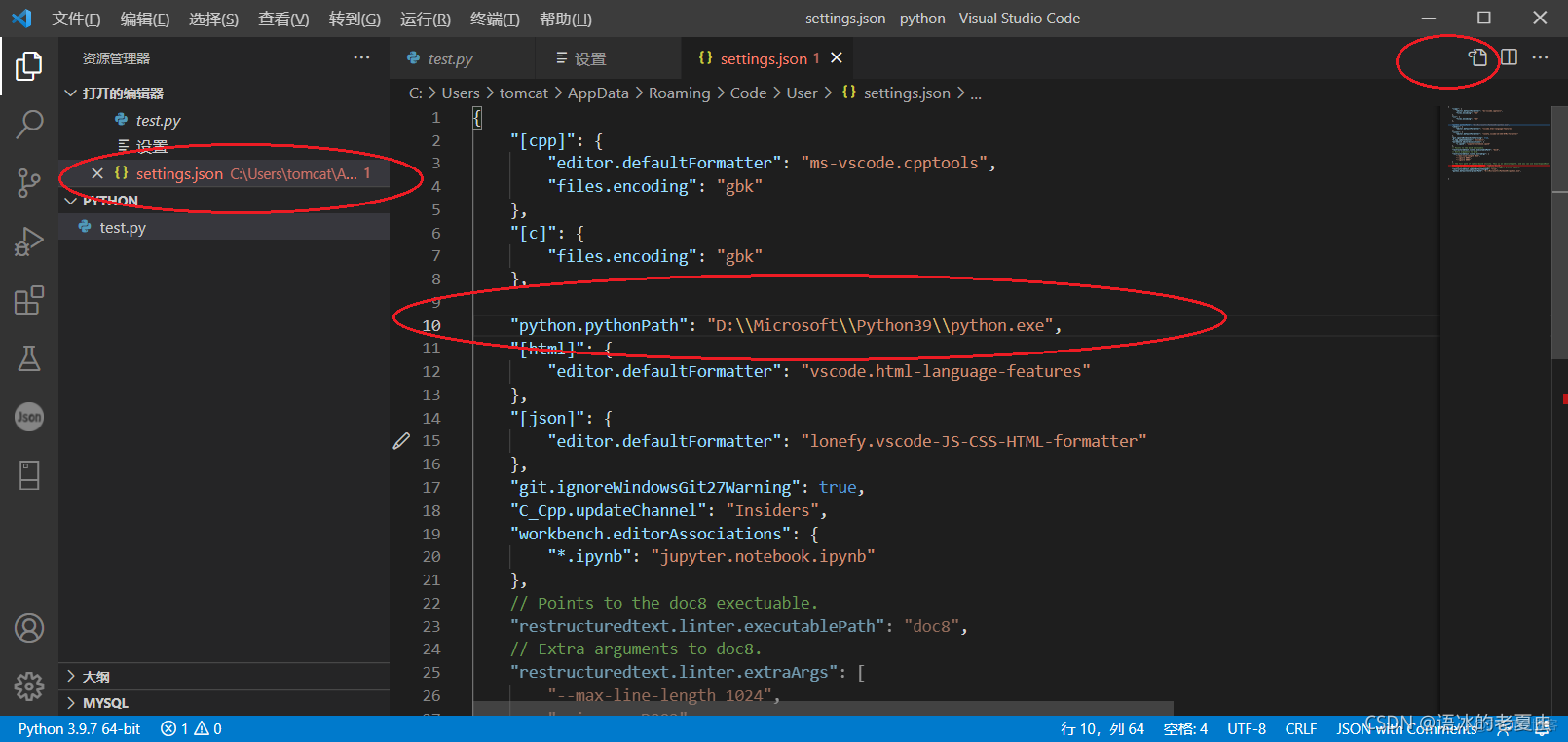
Task: Open the 编辑(E) menu
Action: coord(145,19)
